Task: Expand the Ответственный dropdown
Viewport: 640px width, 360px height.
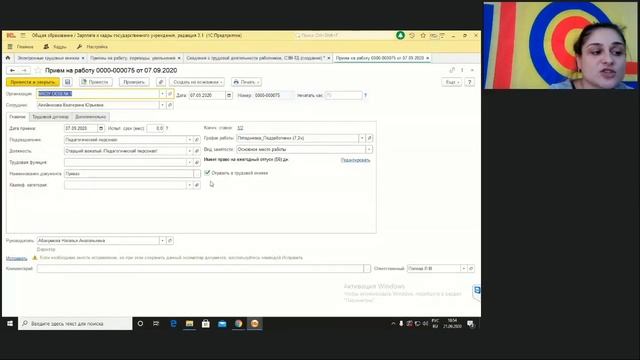Action: click(x=464, y=269)
